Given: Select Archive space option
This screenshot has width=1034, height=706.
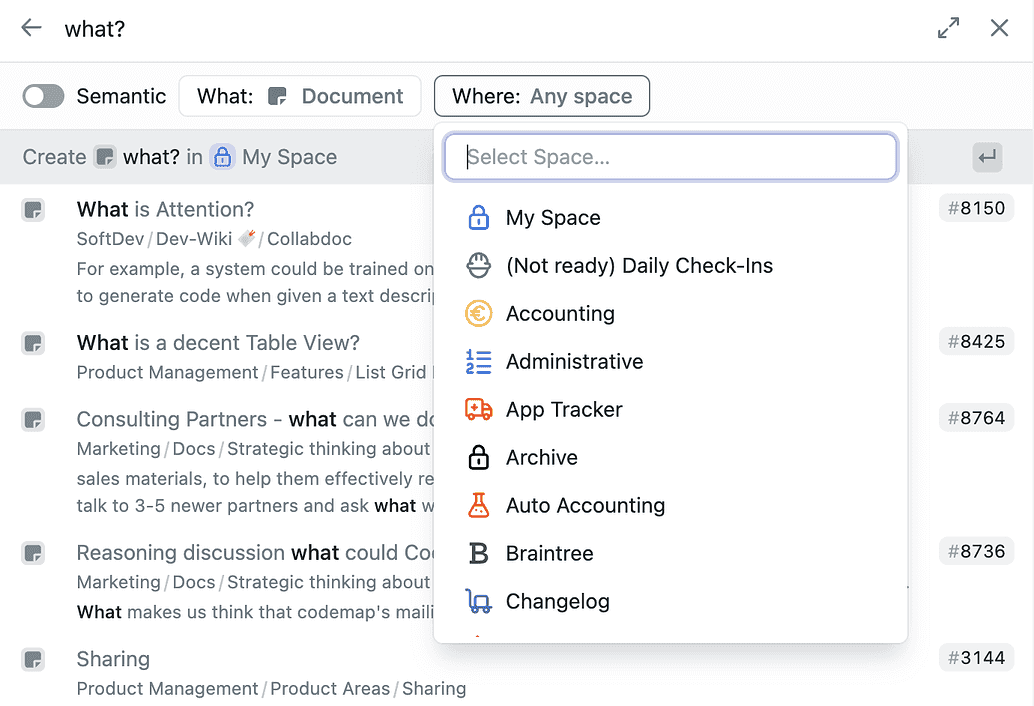Looking at the screenshot, I should [x=541, y=458].
